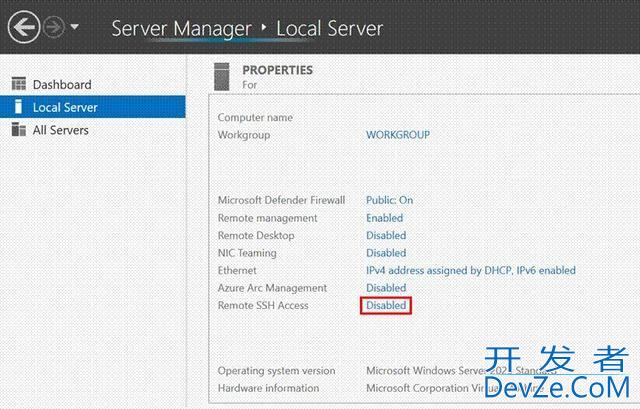
Task: Click the Back navigation arrow button
Action: (24, 27)
